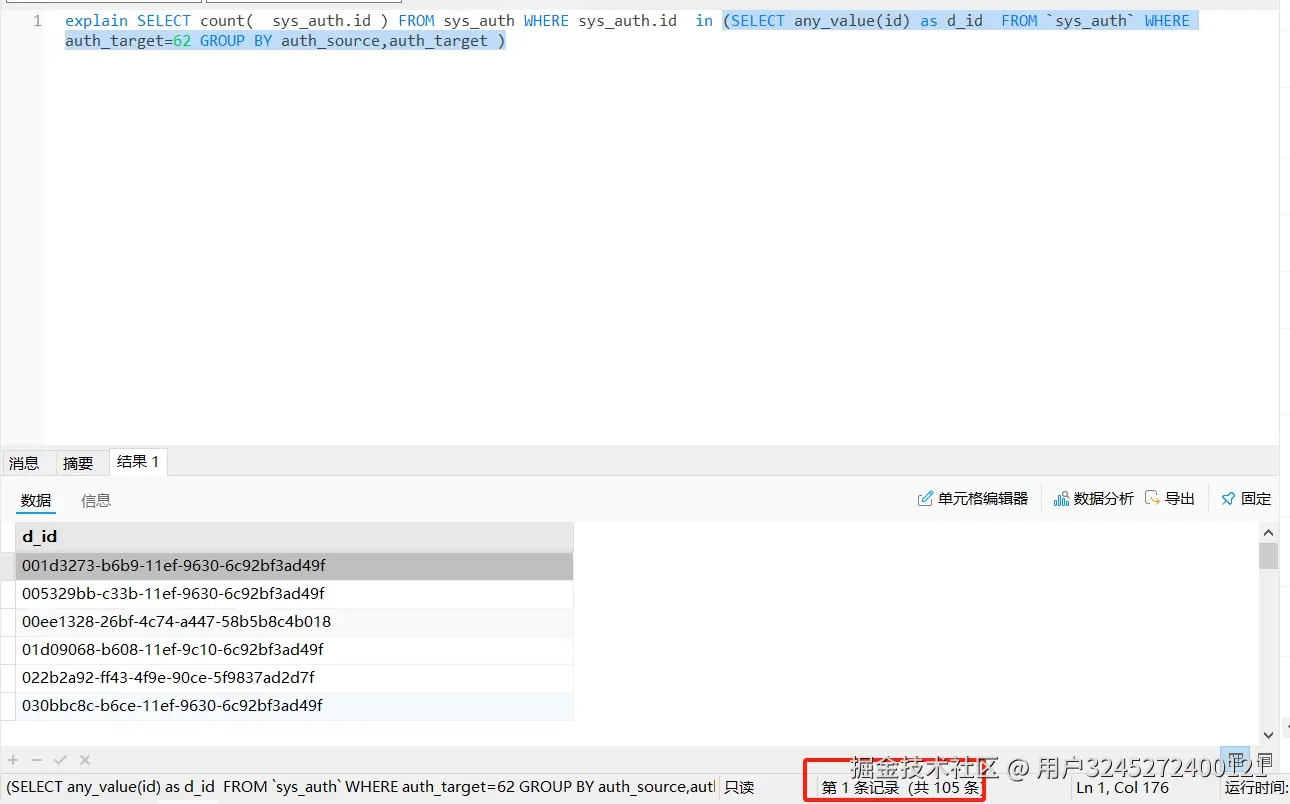This screenshot has height=804, width=1290.
Task: Open the 单元格编辑器 (cell editor)
Action: click(x=973, y=498)
